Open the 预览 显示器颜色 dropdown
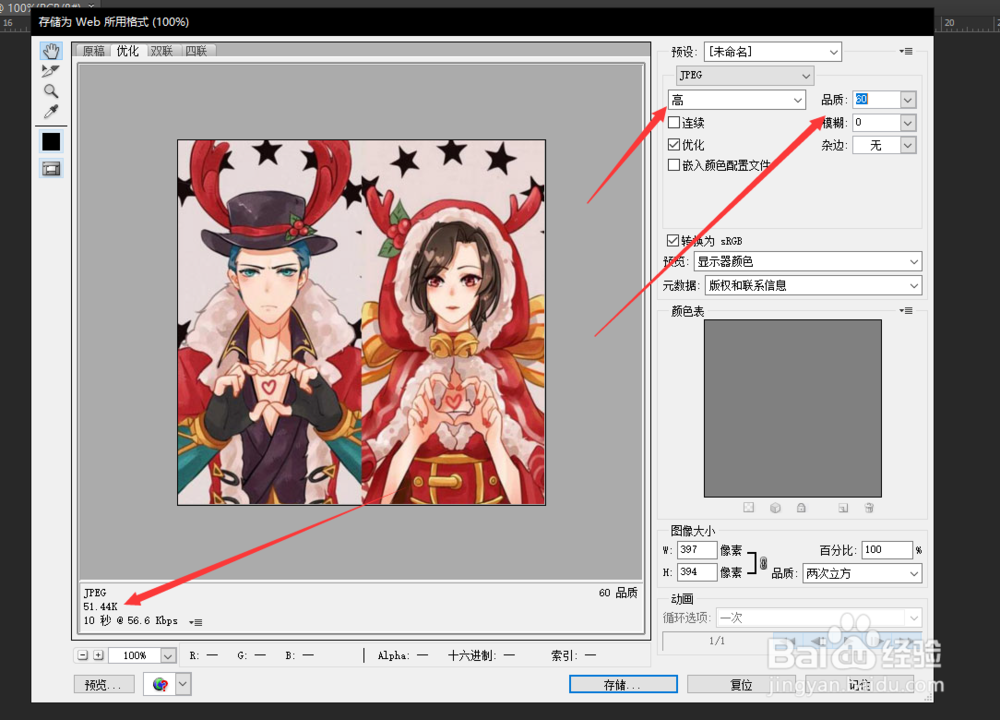The image size is (1000, 720). pyautogui.click(x=808, y=261)
